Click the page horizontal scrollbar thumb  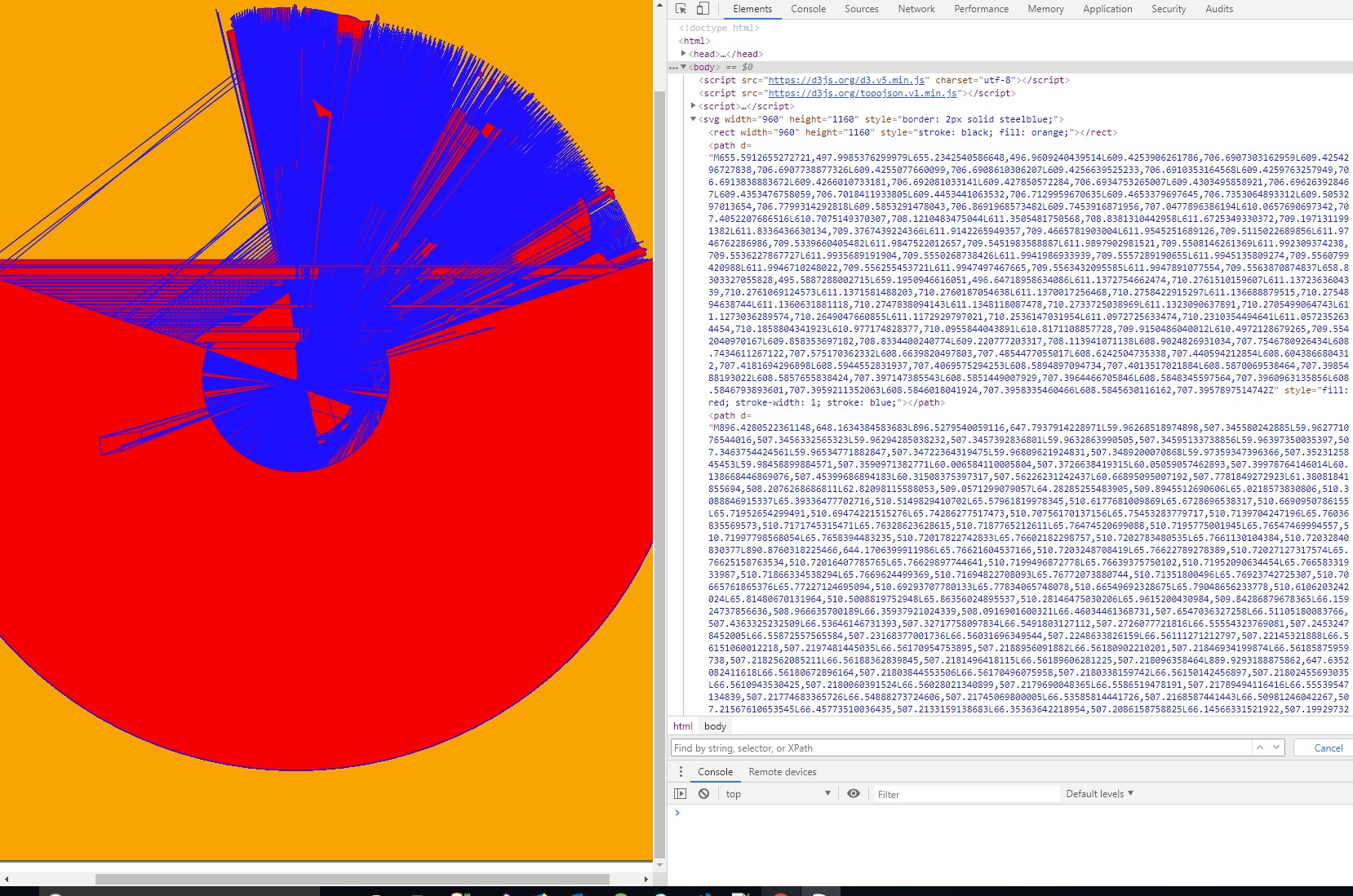(x=353, y=880)
